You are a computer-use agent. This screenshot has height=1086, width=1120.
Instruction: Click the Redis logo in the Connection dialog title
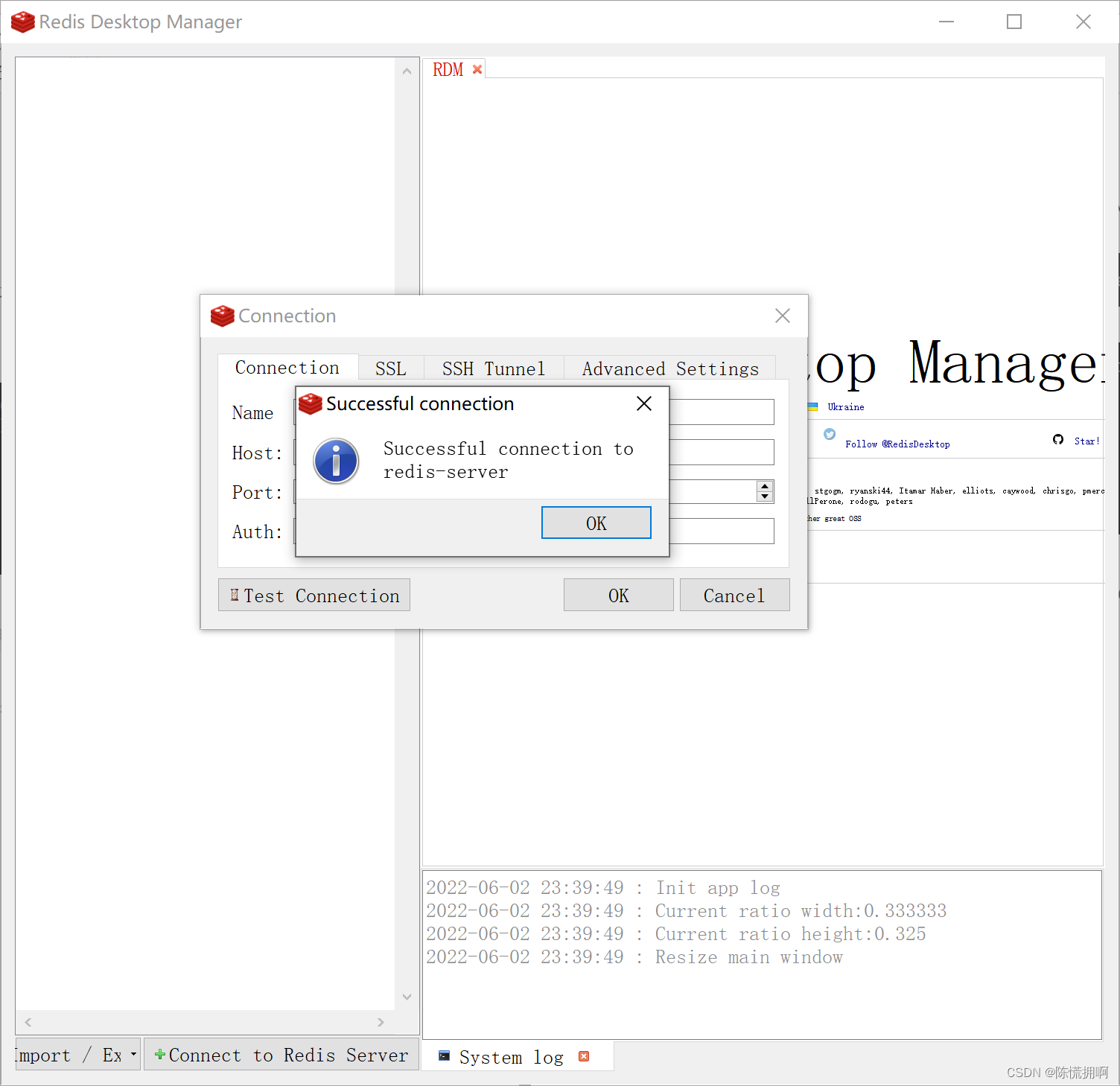click(x=223, y=316)
